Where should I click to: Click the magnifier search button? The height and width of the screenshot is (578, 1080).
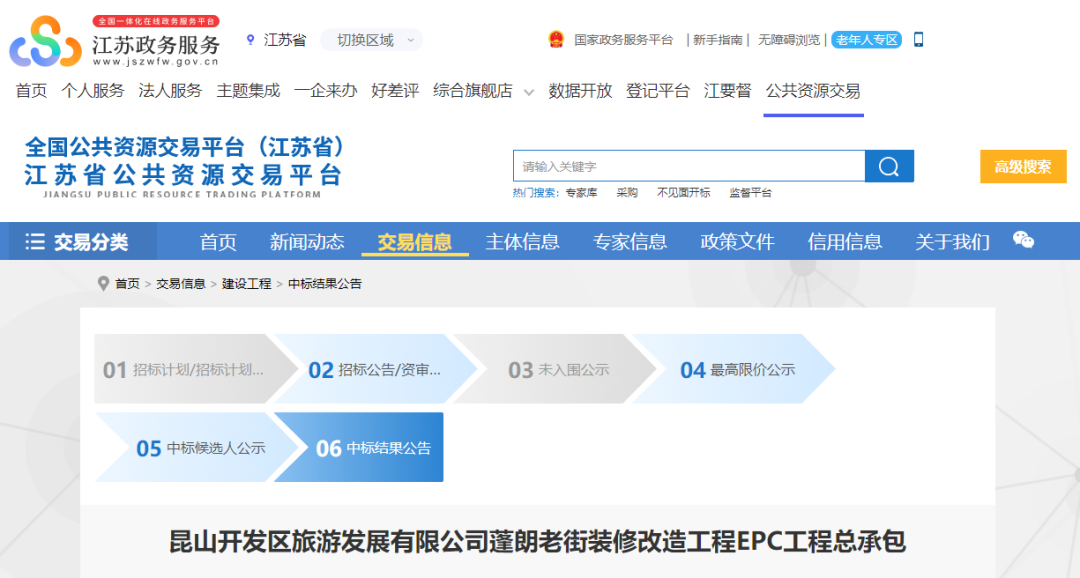click(889, 167)
